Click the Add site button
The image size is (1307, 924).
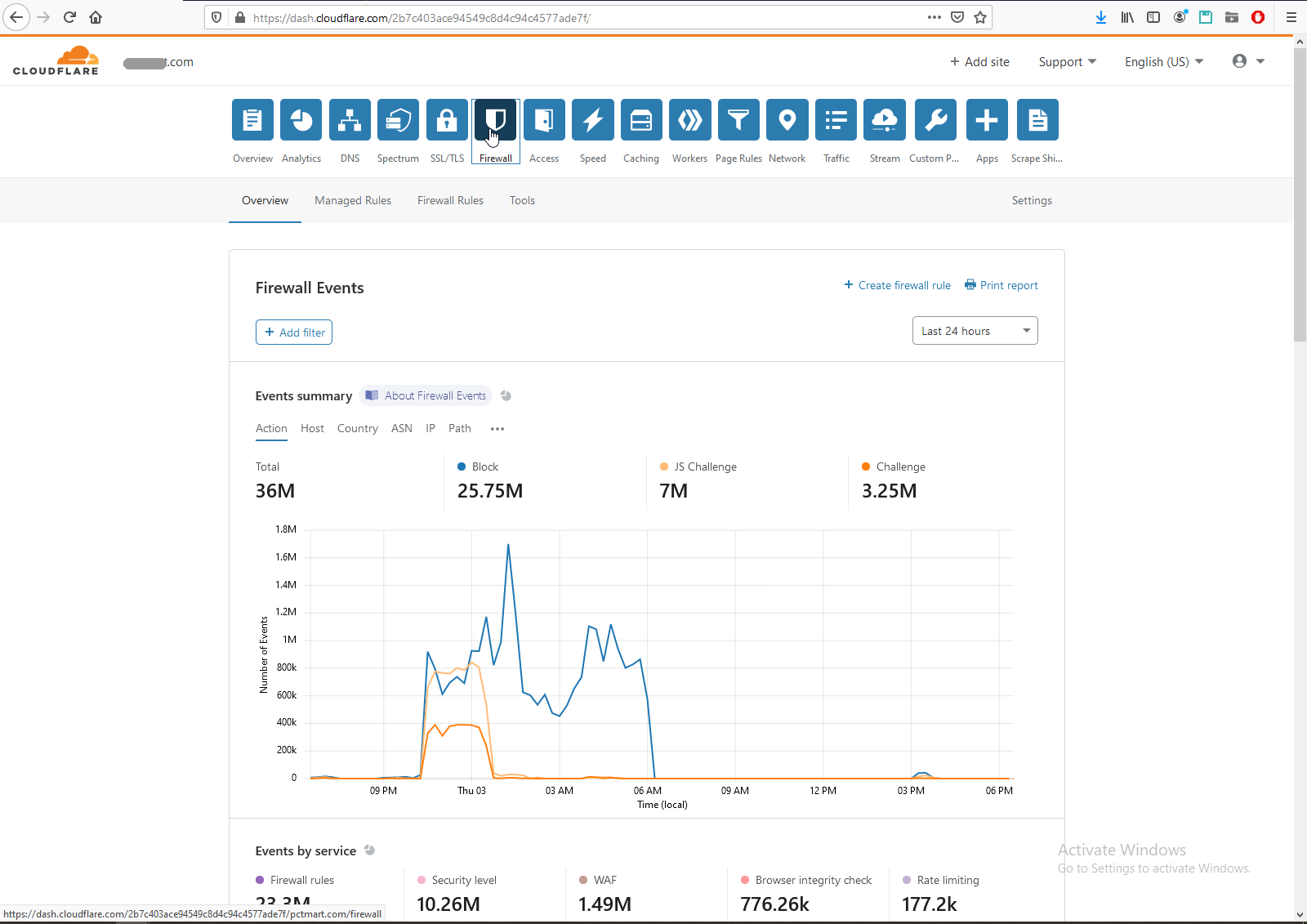tap(979, 62)
